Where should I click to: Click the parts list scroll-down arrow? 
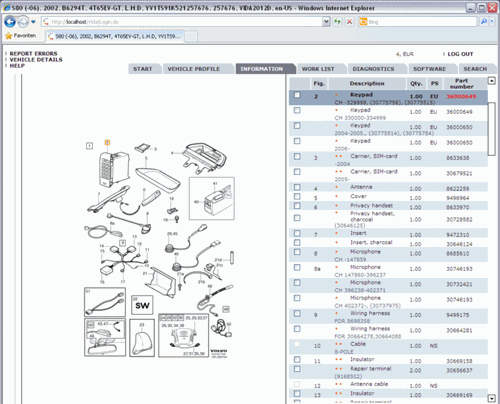(491, 398)
